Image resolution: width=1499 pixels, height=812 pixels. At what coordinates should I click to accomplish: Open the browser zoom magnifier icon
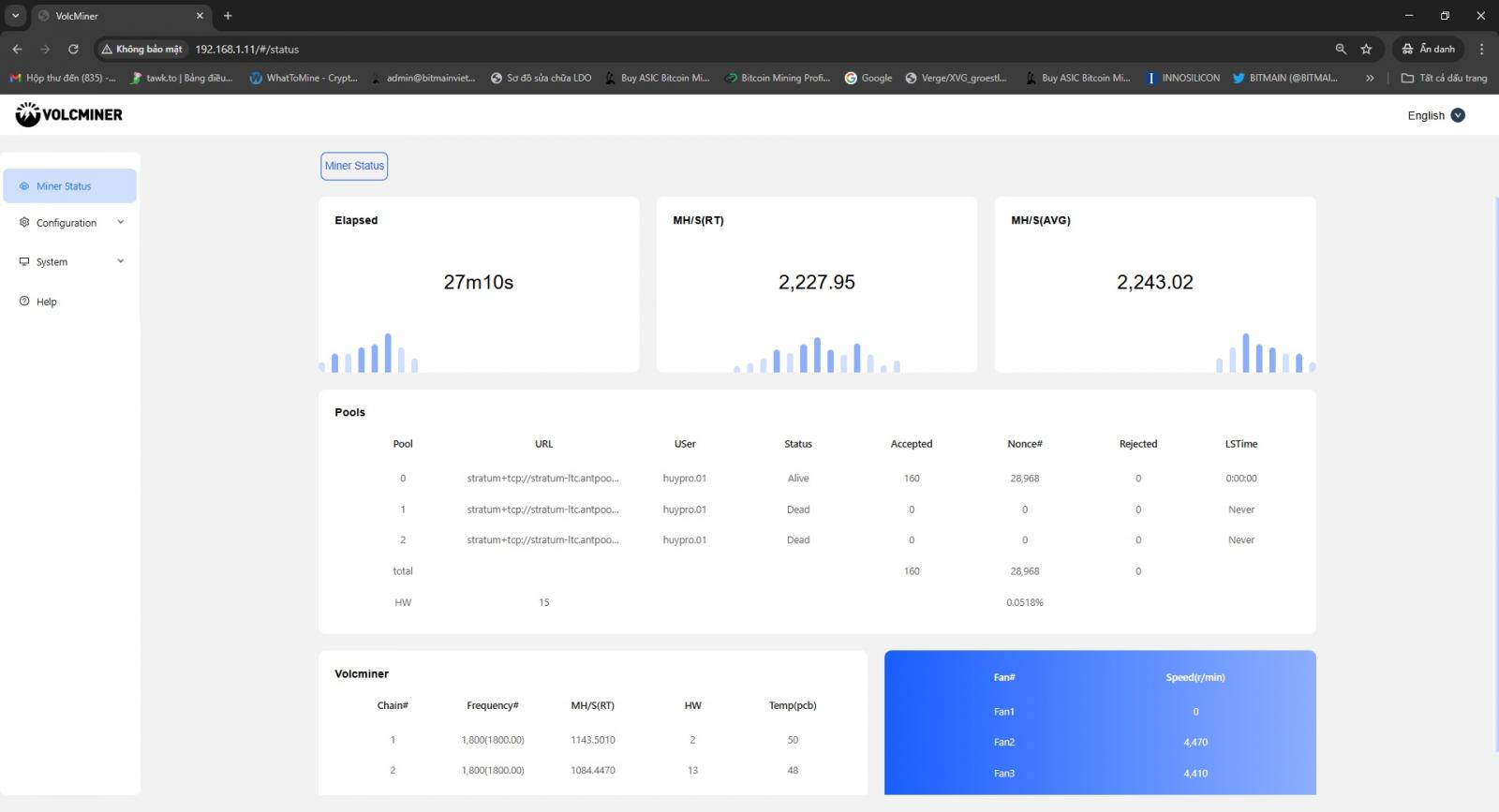point(1341,49)
